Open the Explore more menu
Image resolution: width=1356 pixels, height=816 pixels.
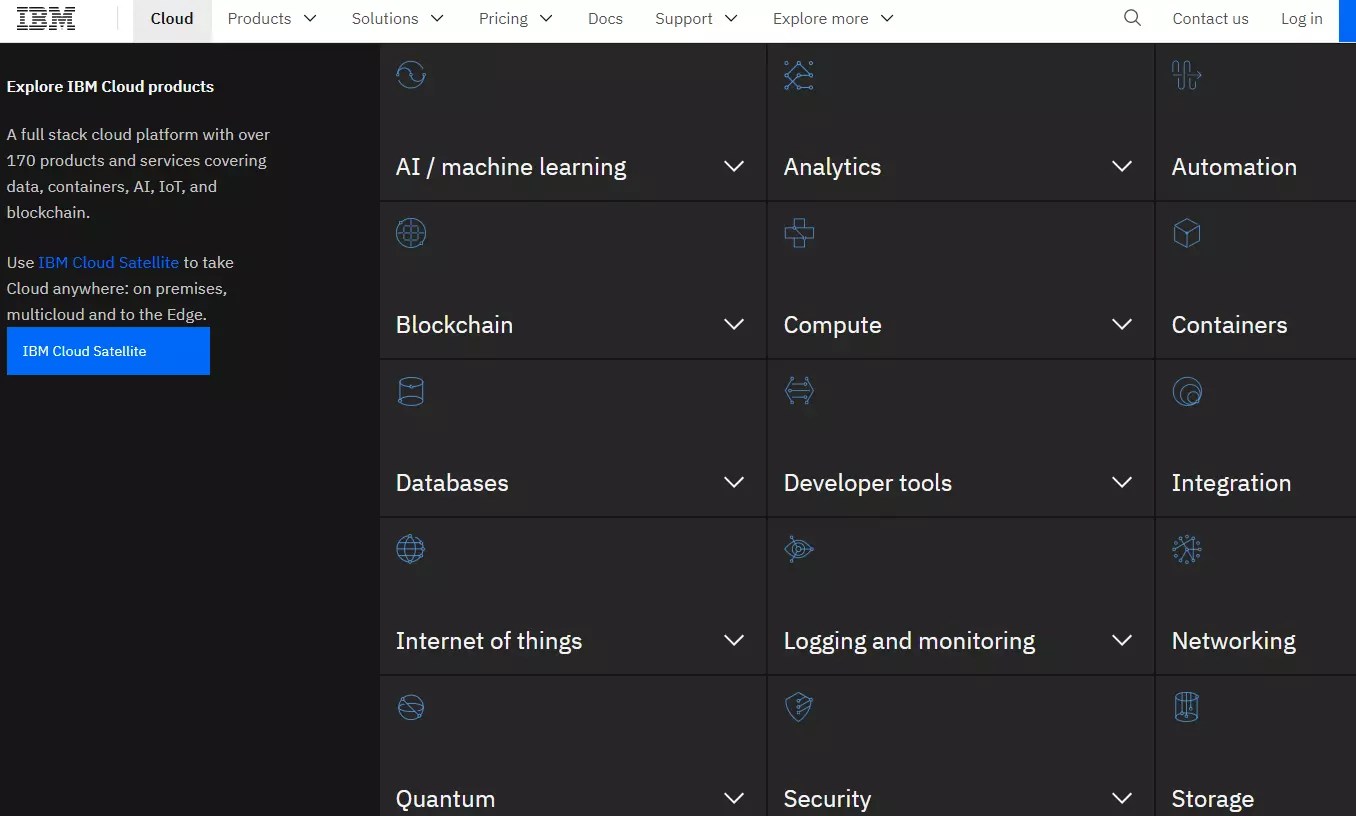(833, 19)
